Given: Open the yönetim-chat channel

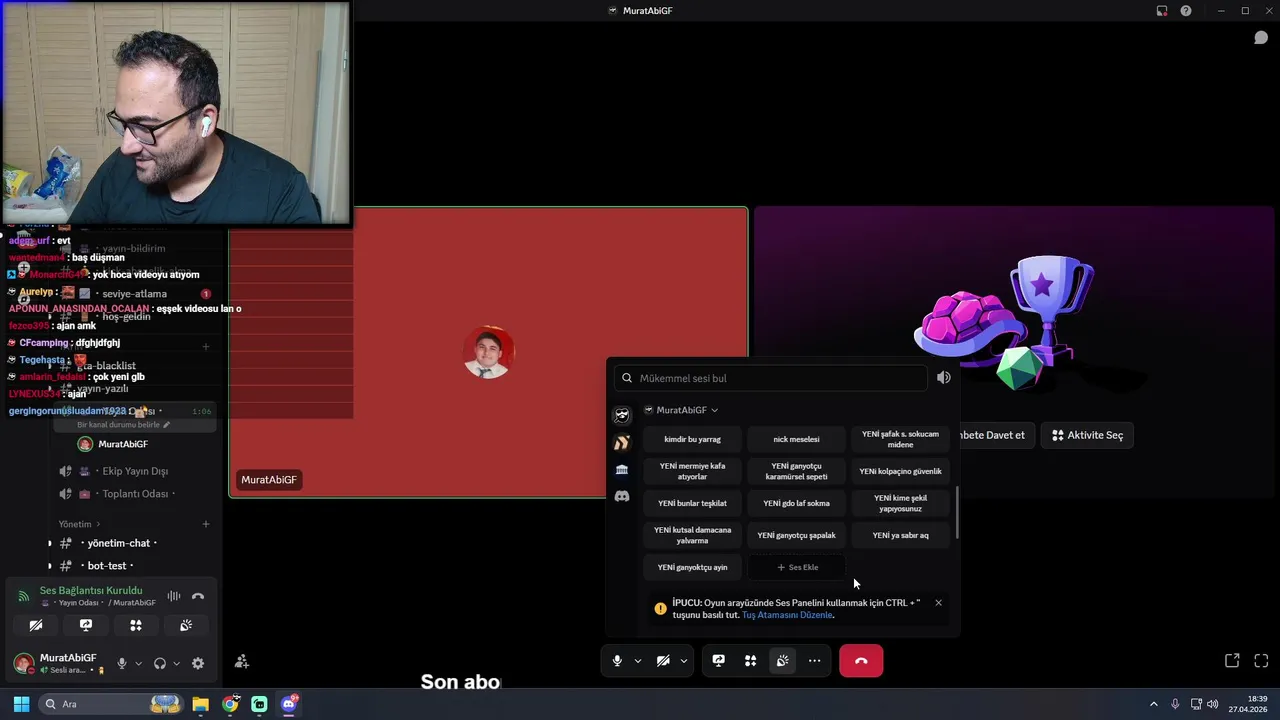Looking at the screenshot, I should click(x=119, y=543).
